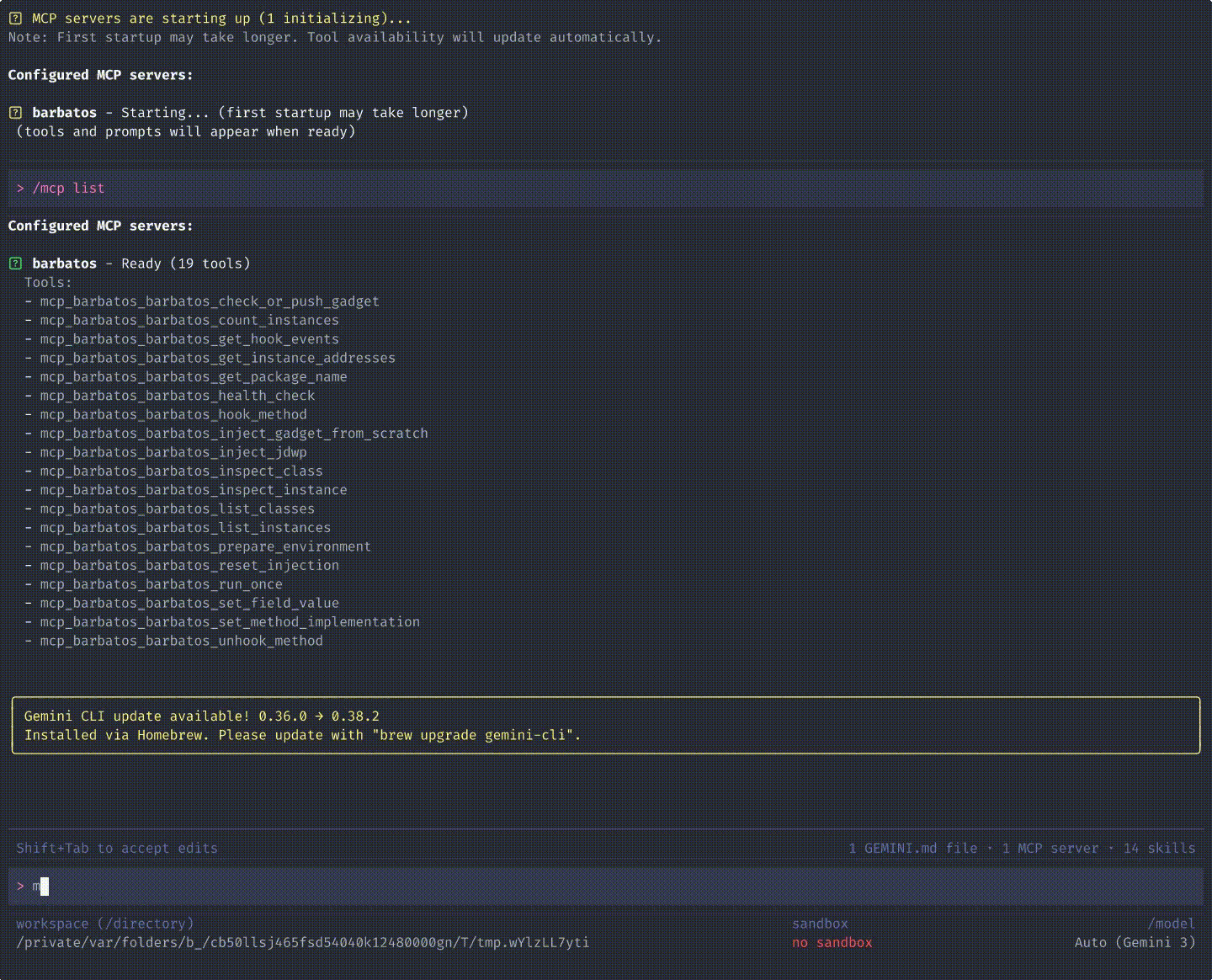This screenshot has height=980, width=1212.
Task: Click the 'sandbox' footer label
Action: click(x=820, y=924)
